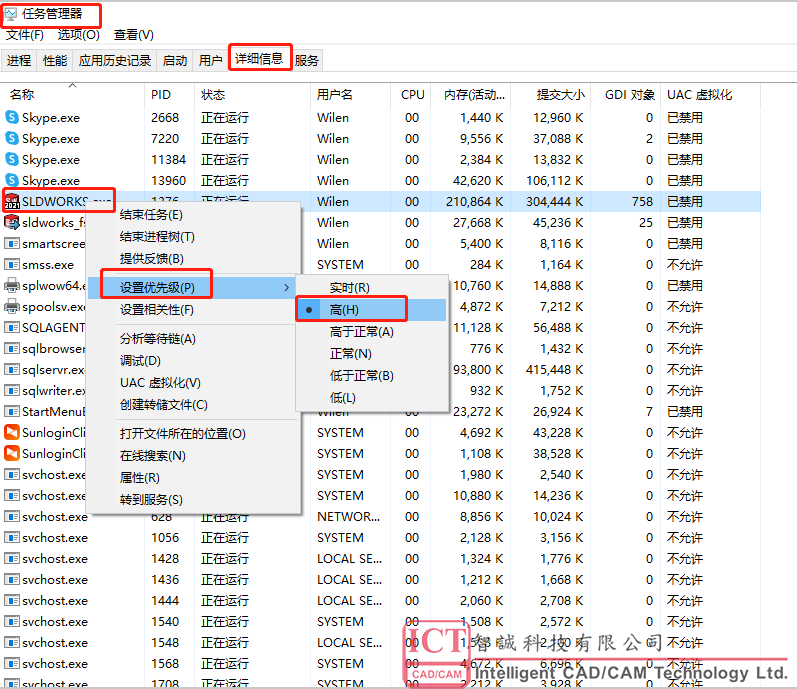Click the SLDWORKS 2021 process icon
Image resolution: width=797 pixels, height=689 pixels.
(x=12, y=202)
